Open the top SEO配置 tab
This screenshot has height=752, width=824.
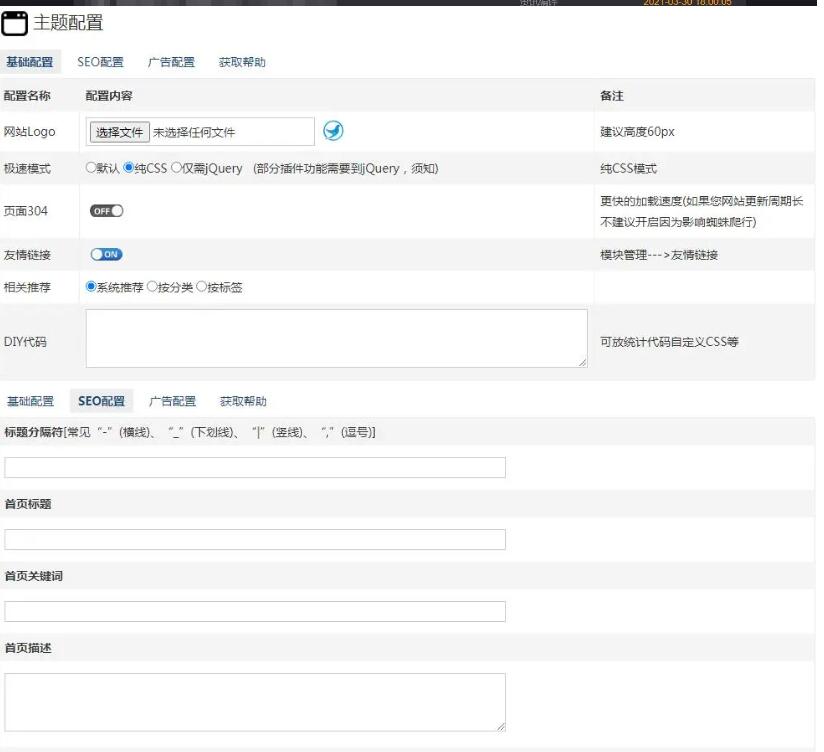pos(100,62)
